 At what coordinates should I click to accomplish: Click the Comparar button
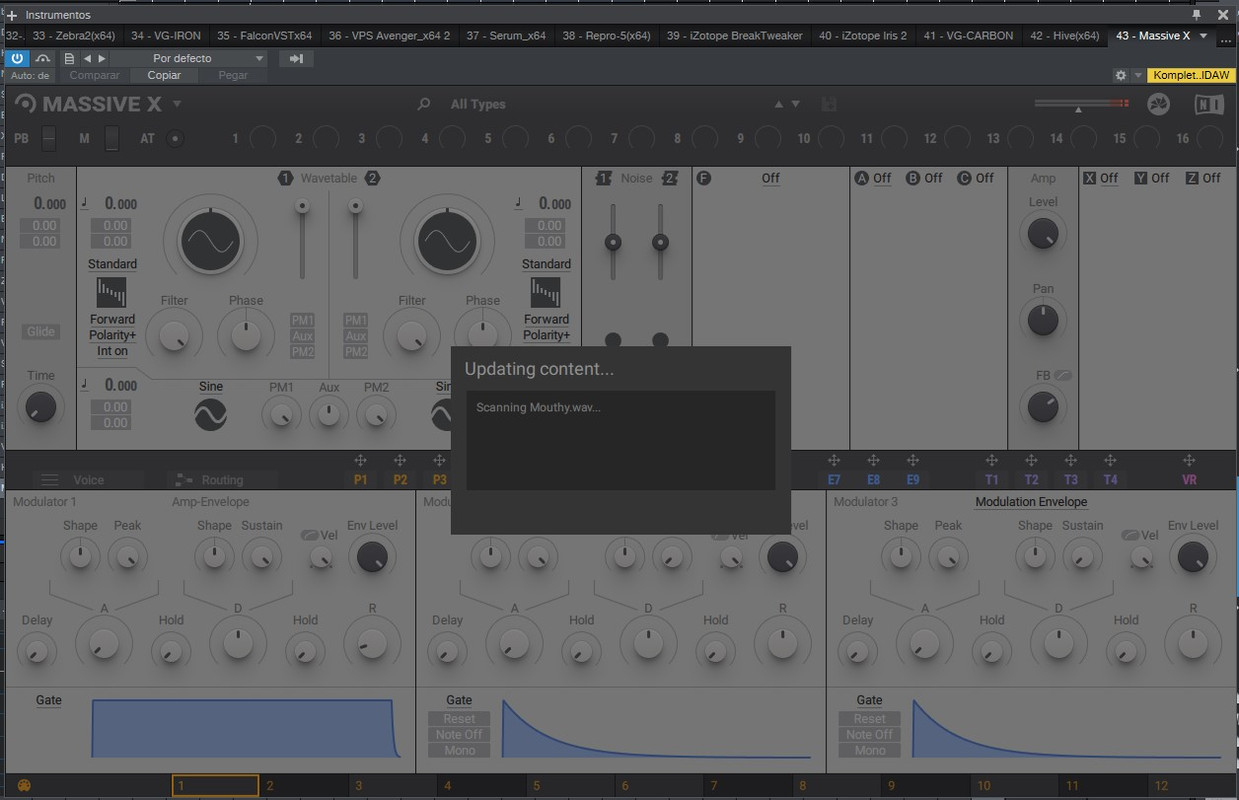point(95,75)
